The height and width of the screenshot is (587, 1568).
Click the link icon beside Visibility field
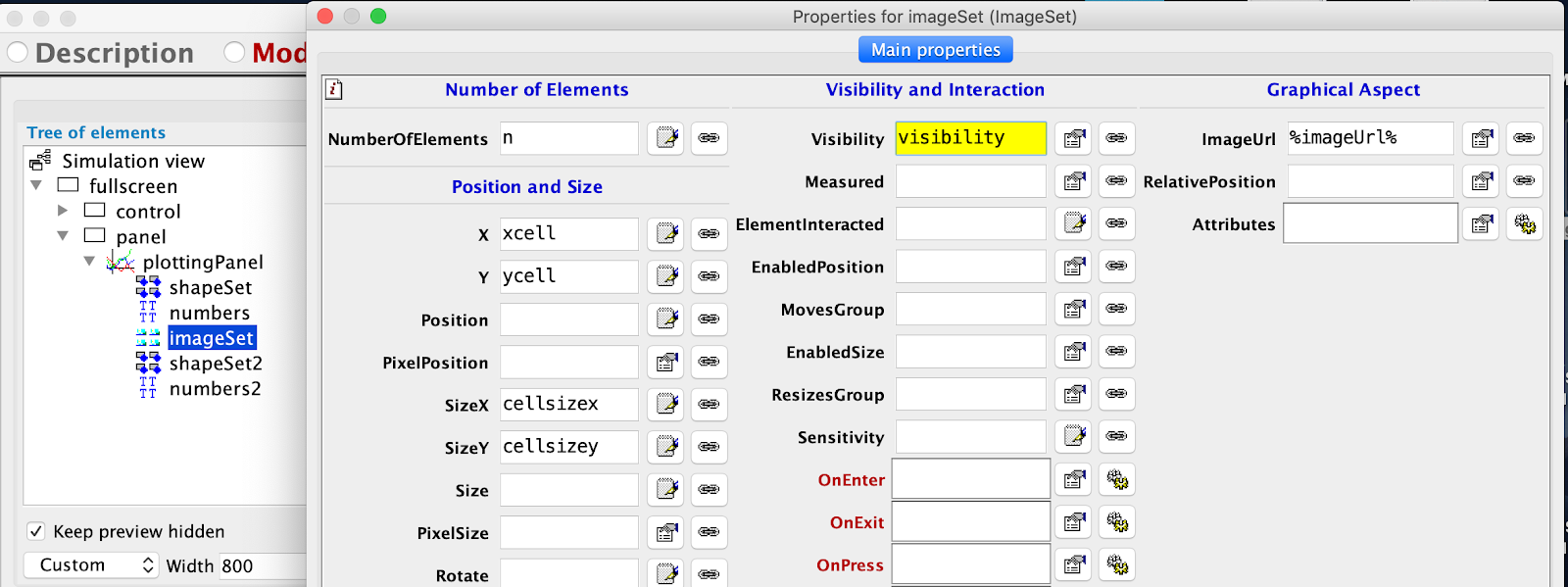1116,138
